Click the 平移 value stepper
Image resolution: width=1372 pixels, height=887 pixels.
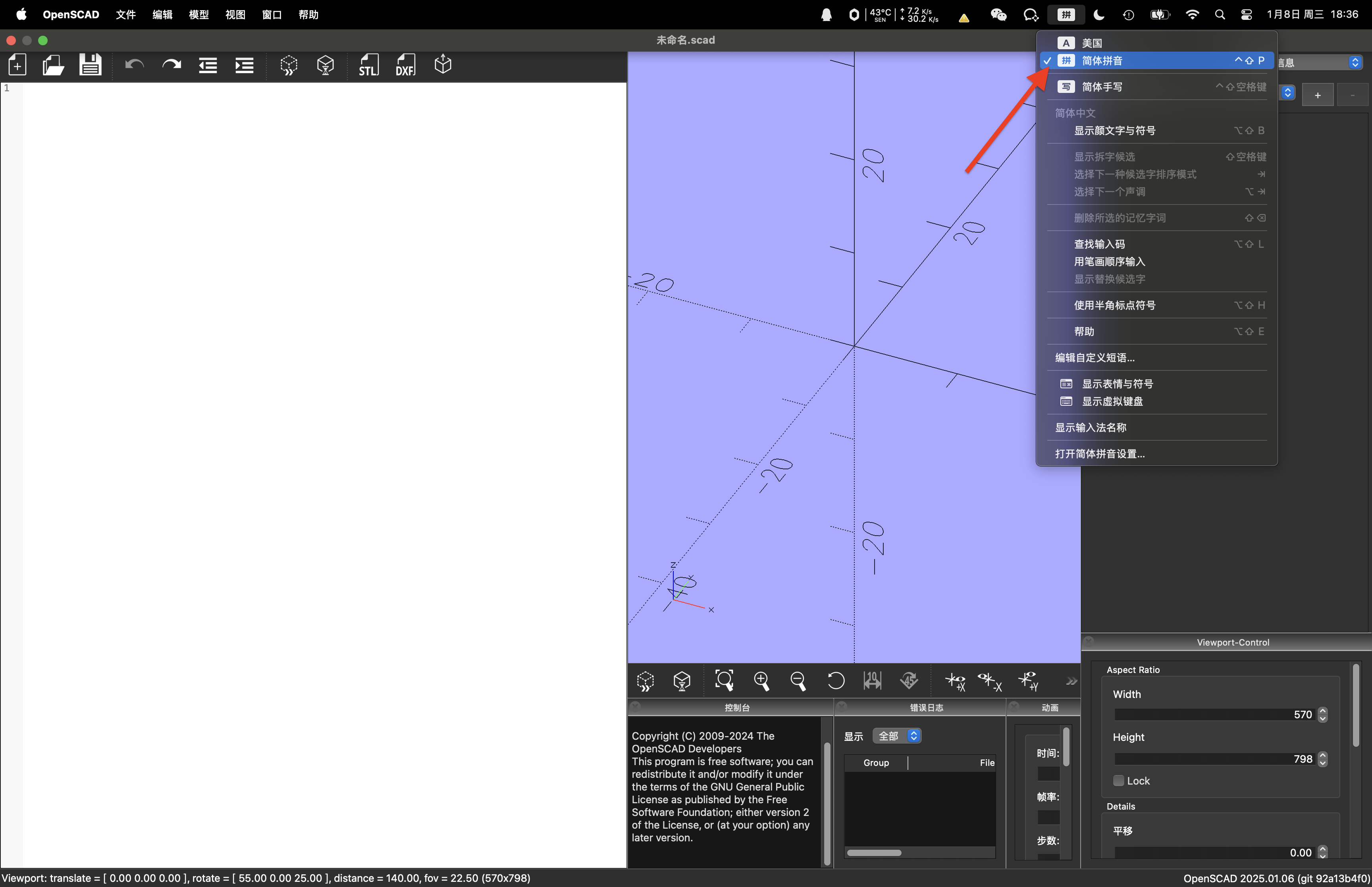coord(1322,852)
